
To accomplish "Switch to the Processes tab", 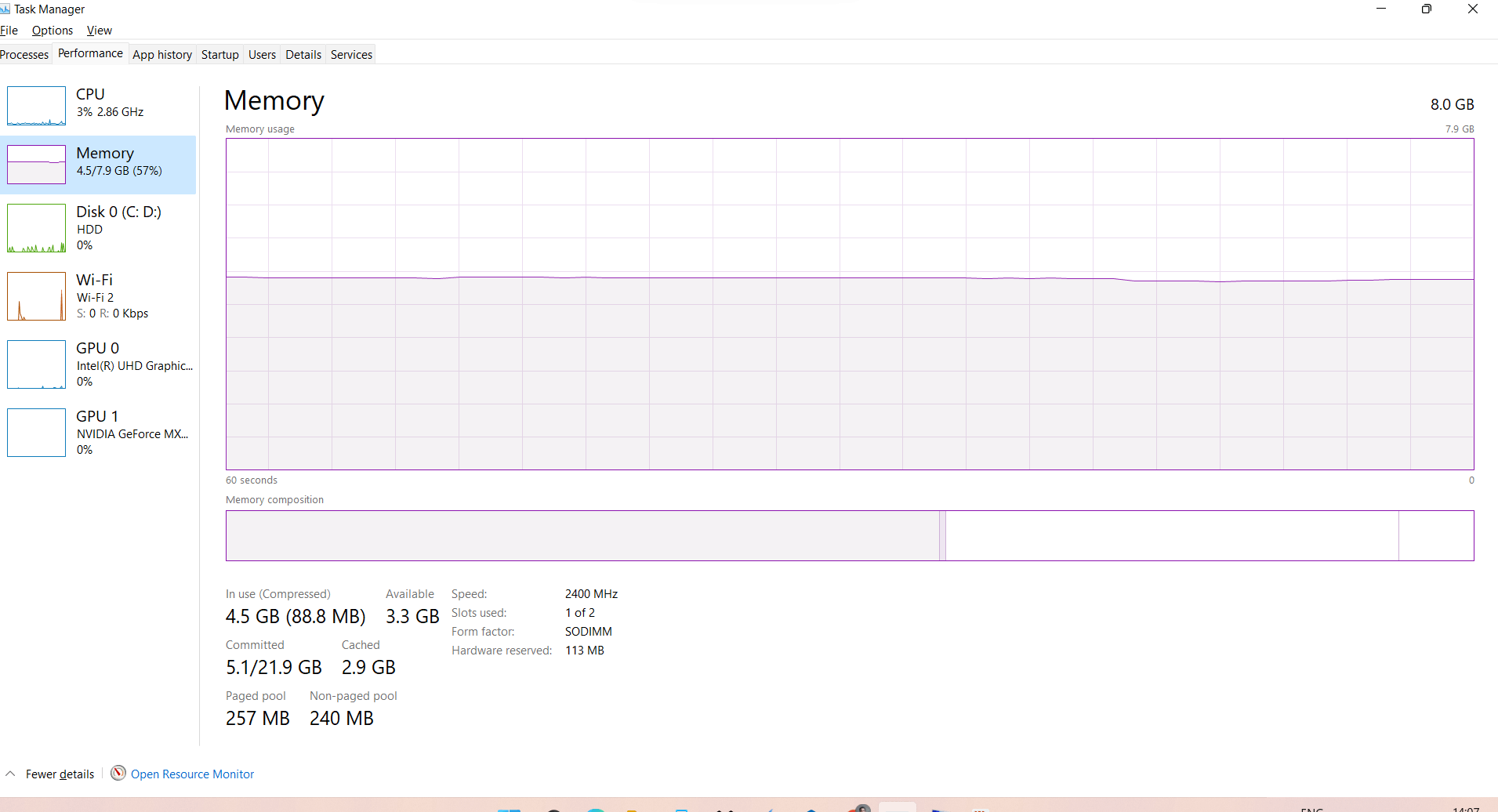I will click(x=24, y=54).
